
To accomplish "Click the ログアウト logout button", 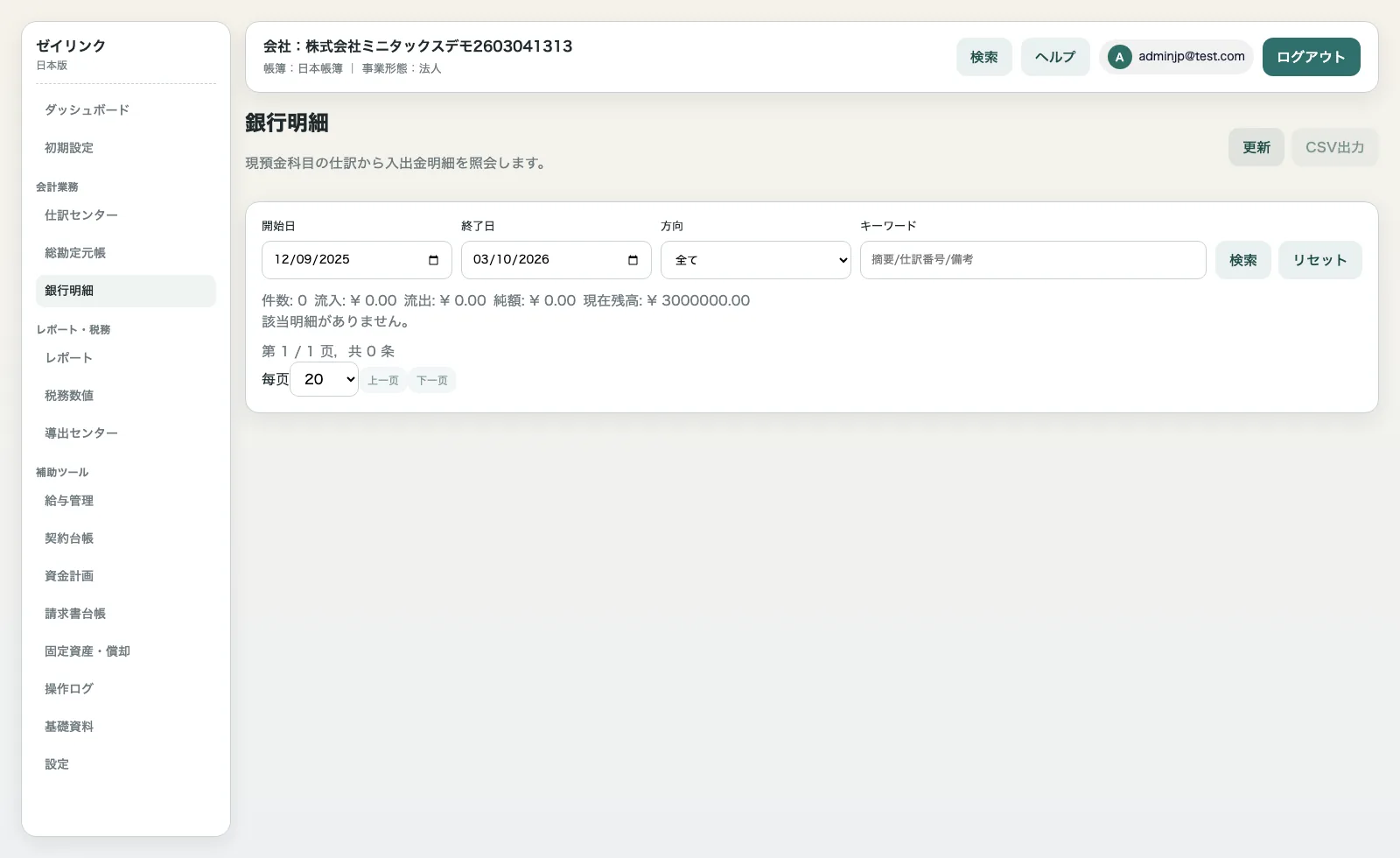I will [1311, 57].
